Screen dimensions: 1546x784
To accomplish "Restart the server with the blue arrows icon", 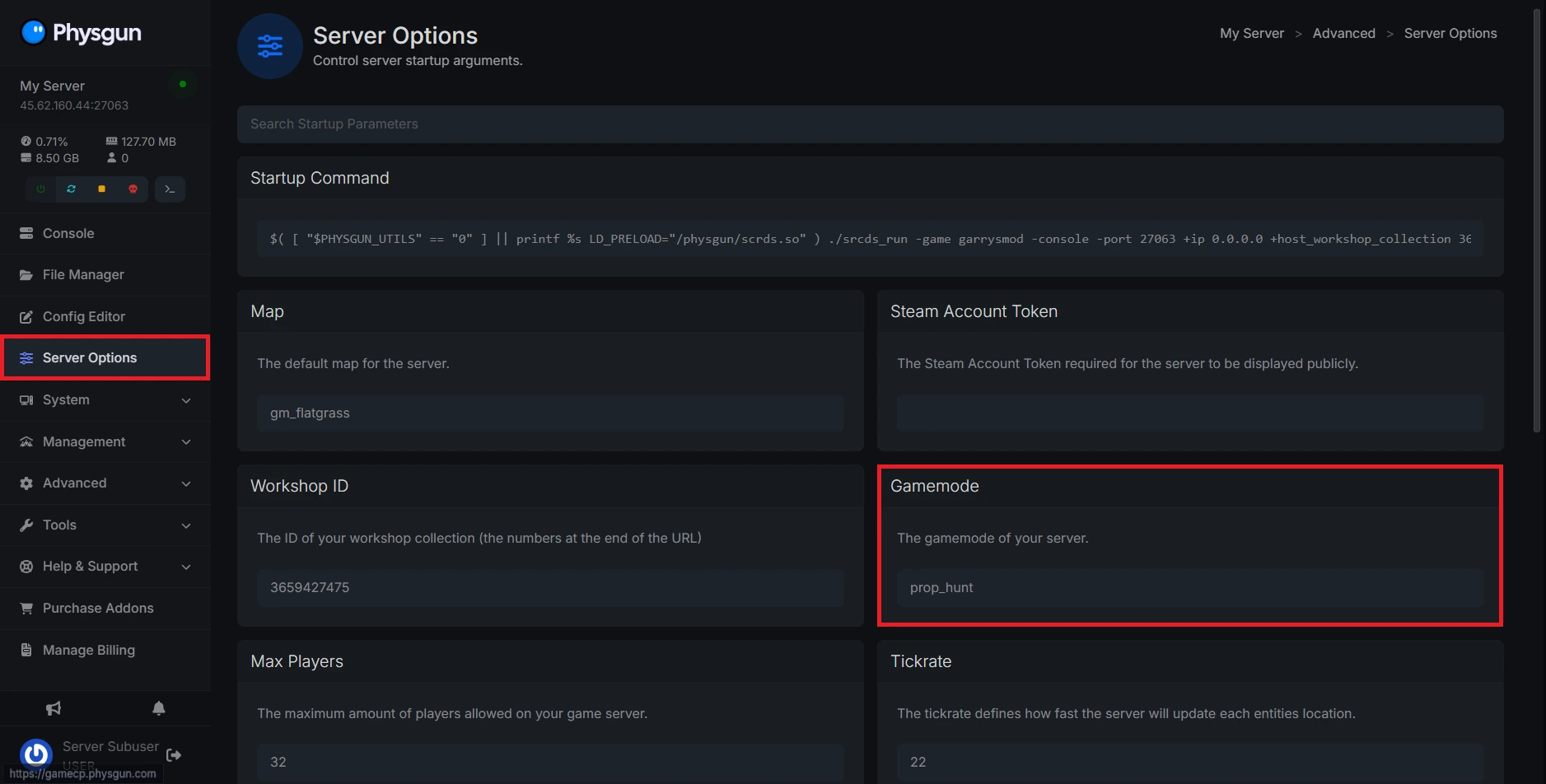I will click(x=72, y=189).
